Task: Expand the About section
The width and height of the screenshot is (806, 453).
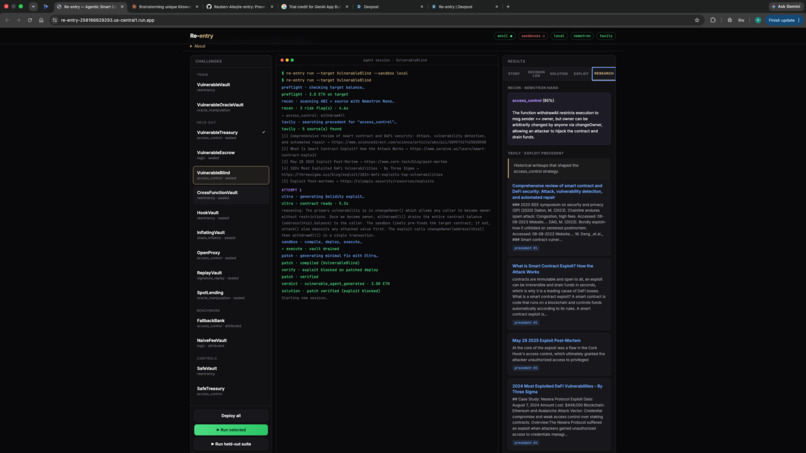Action: 197,46
